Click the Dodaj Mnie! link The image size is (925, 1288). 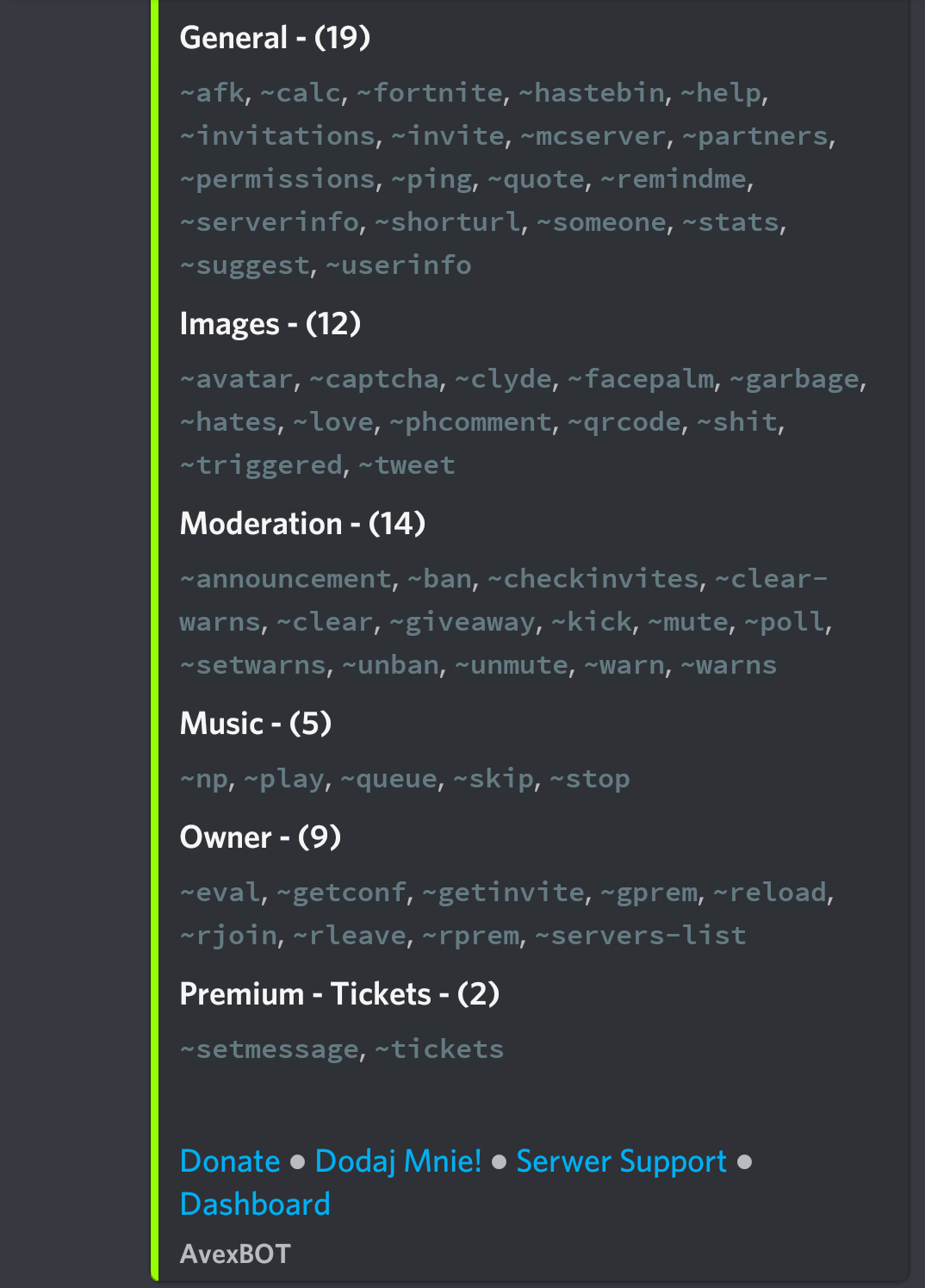398,1161
